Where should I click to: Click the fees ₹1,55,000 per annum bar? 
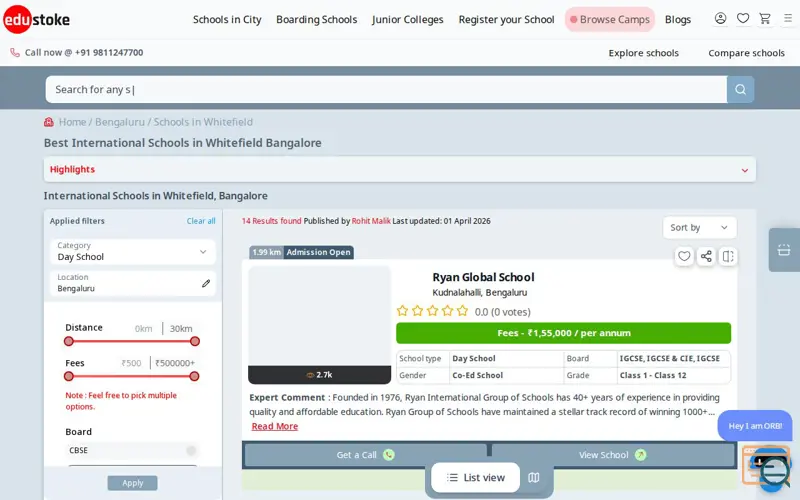[x=563, y=333]
